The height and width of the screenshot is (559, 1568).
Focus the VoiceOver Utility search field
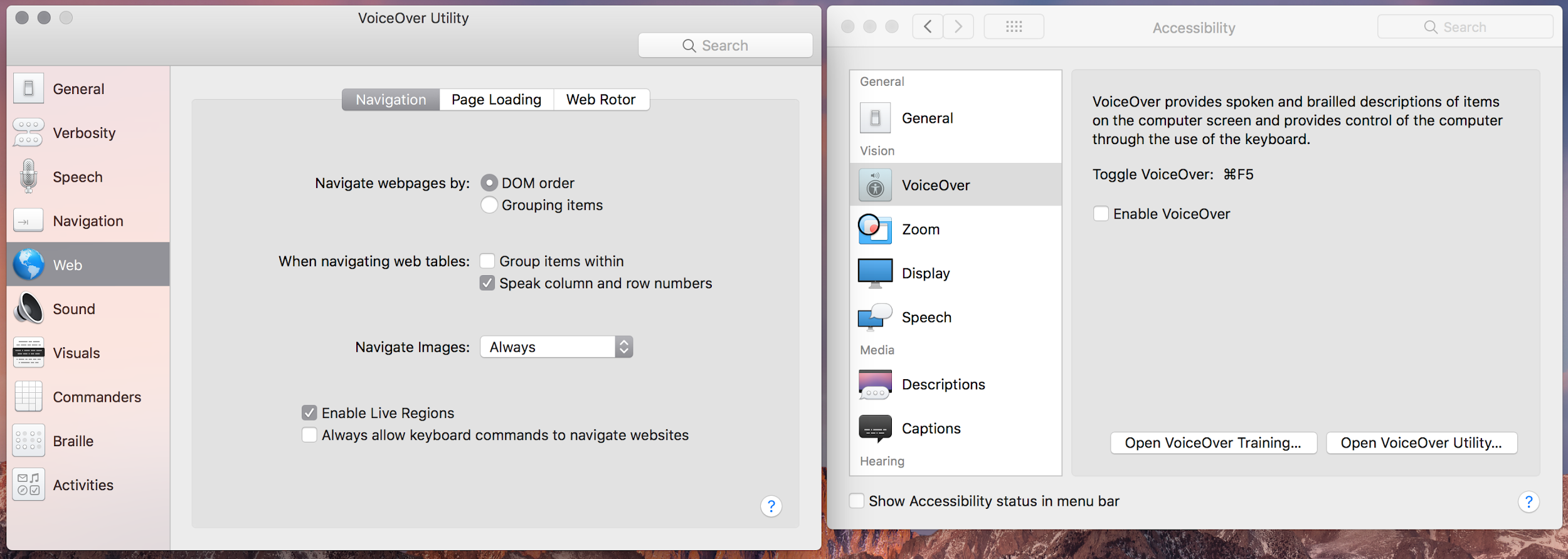[x=725, y=45]
